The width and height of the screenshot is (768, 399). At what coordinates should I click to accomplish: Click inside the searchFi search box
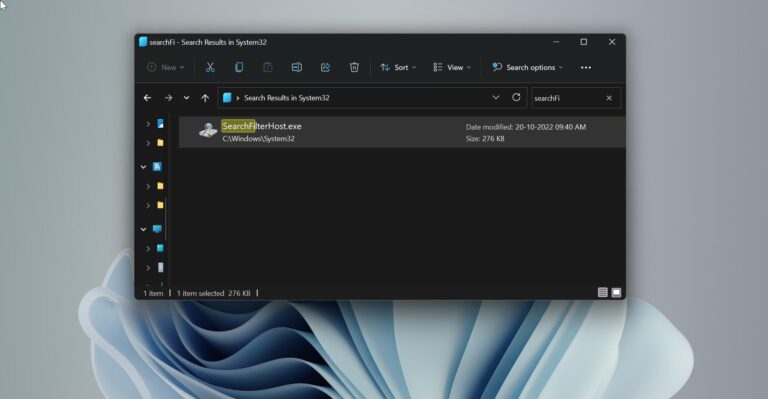[x=567, y=98]
